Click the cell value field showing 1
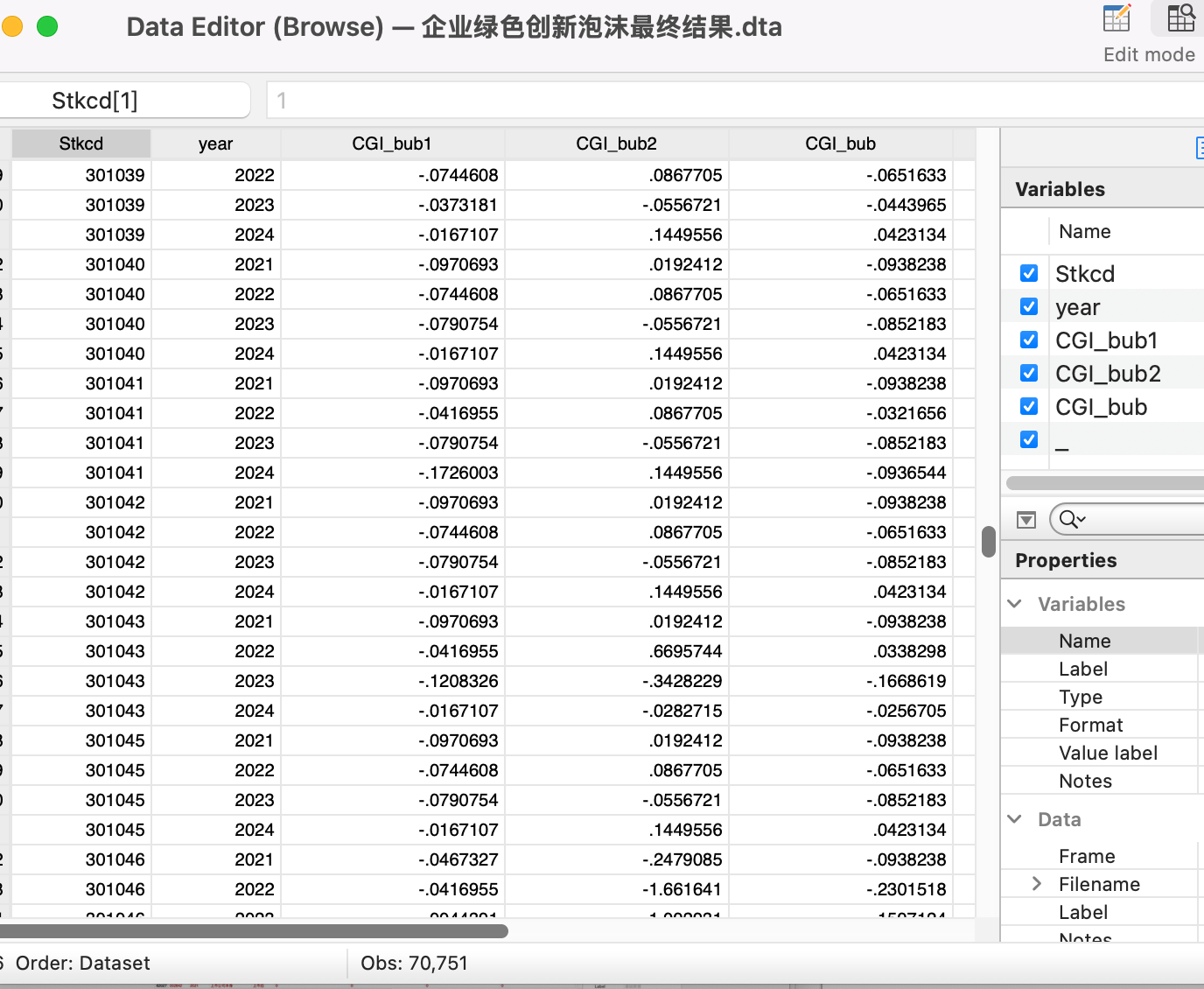 [735, 101]
